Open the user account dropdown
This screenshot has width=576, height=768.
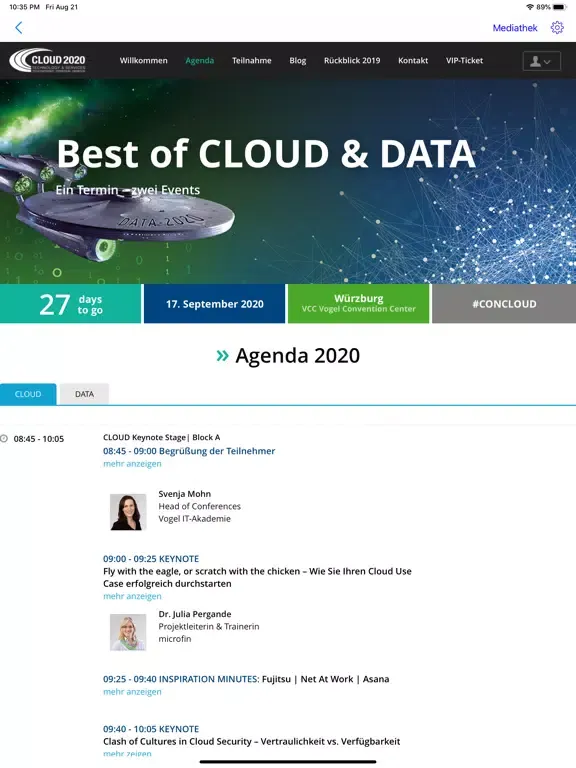(x=541, y=61)
